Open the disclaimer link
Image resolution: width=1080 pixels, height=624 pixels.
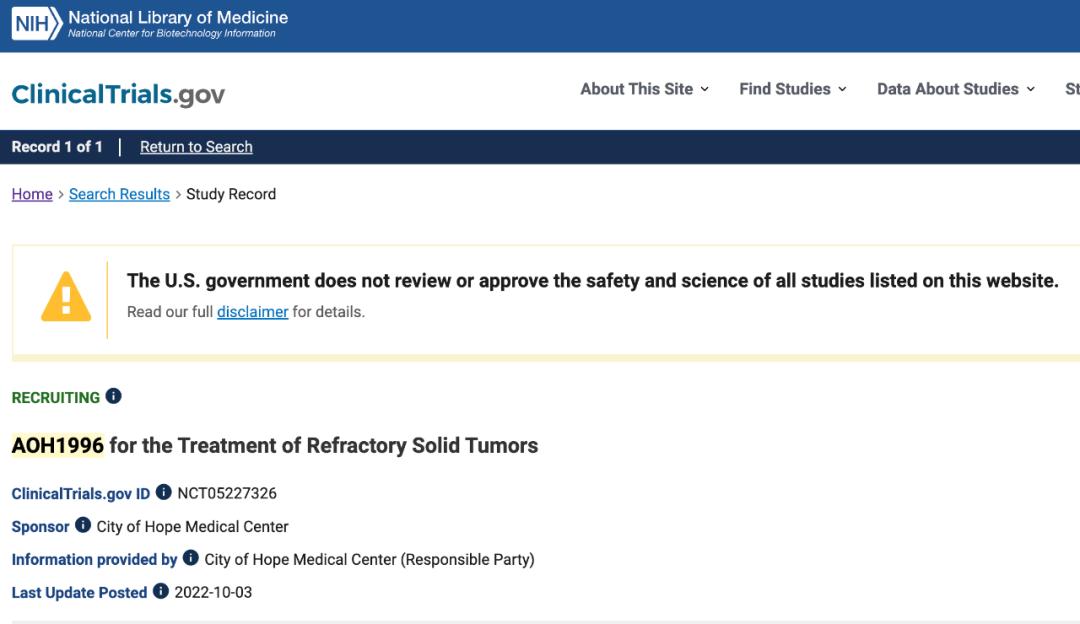point(253,312)
